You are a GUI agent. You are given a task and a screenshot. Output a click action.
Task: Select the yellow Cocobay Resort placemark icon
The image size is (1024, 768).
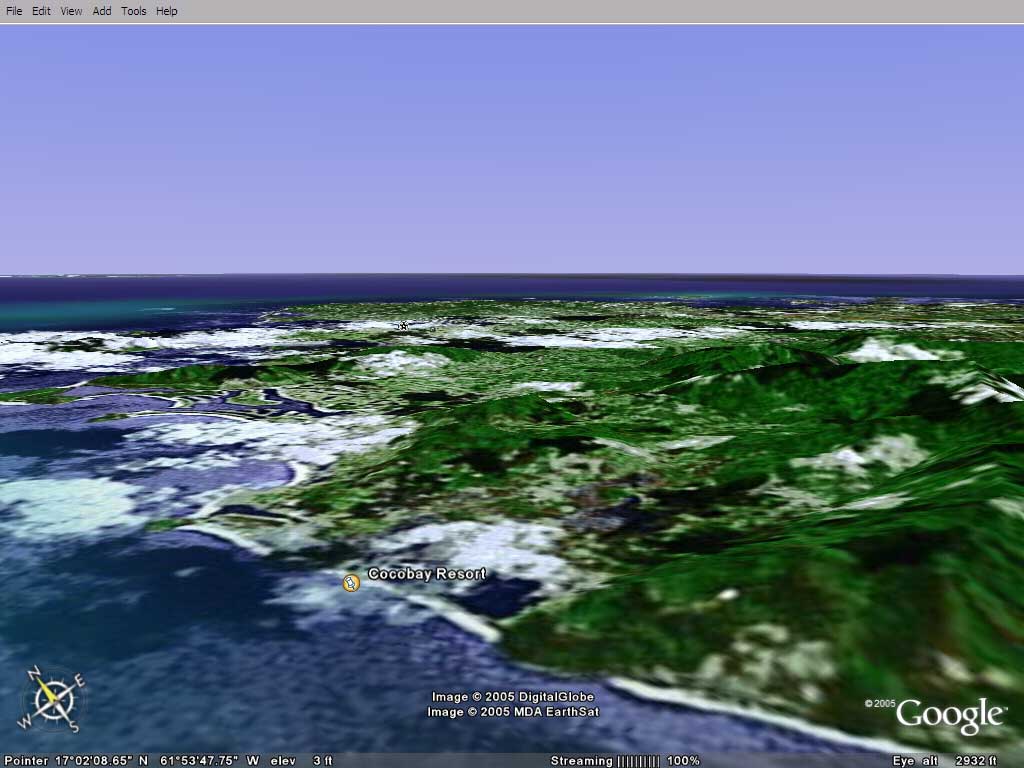pyautogui.click(x=351, y=583)
